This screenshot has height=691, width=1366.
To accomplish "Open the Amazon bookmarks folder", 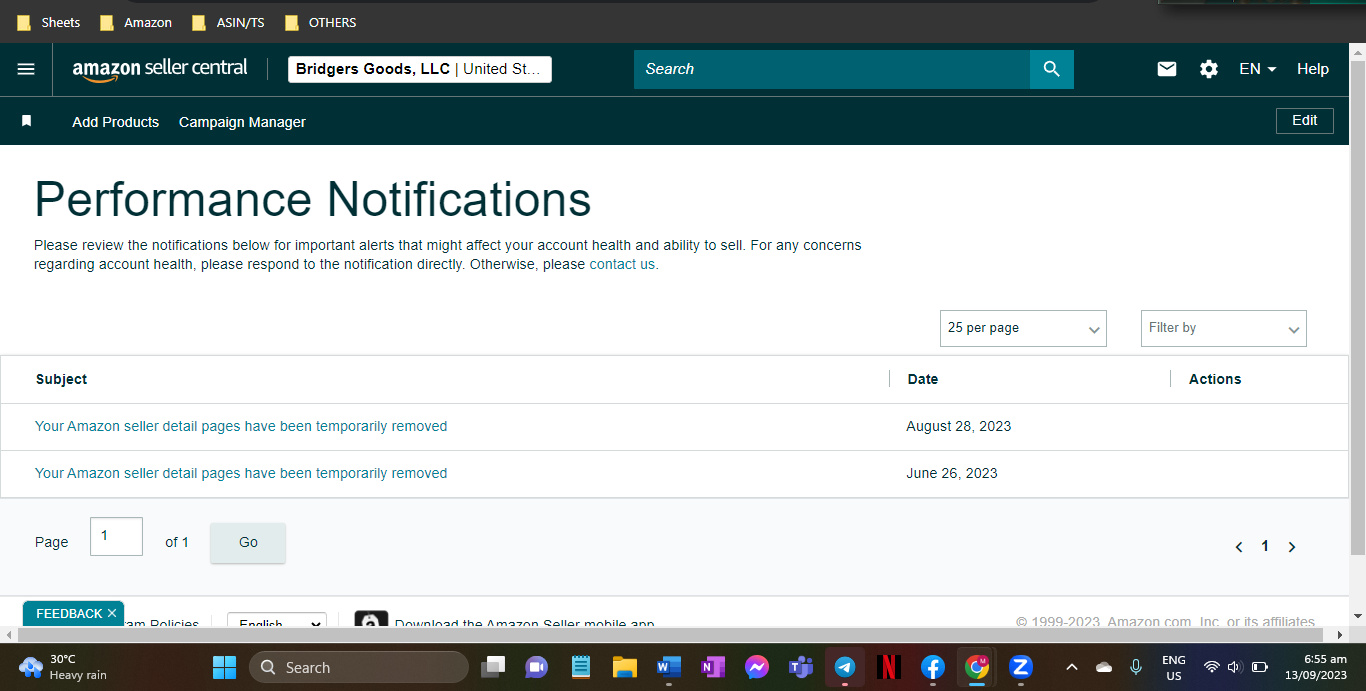I will pos(136,22).
